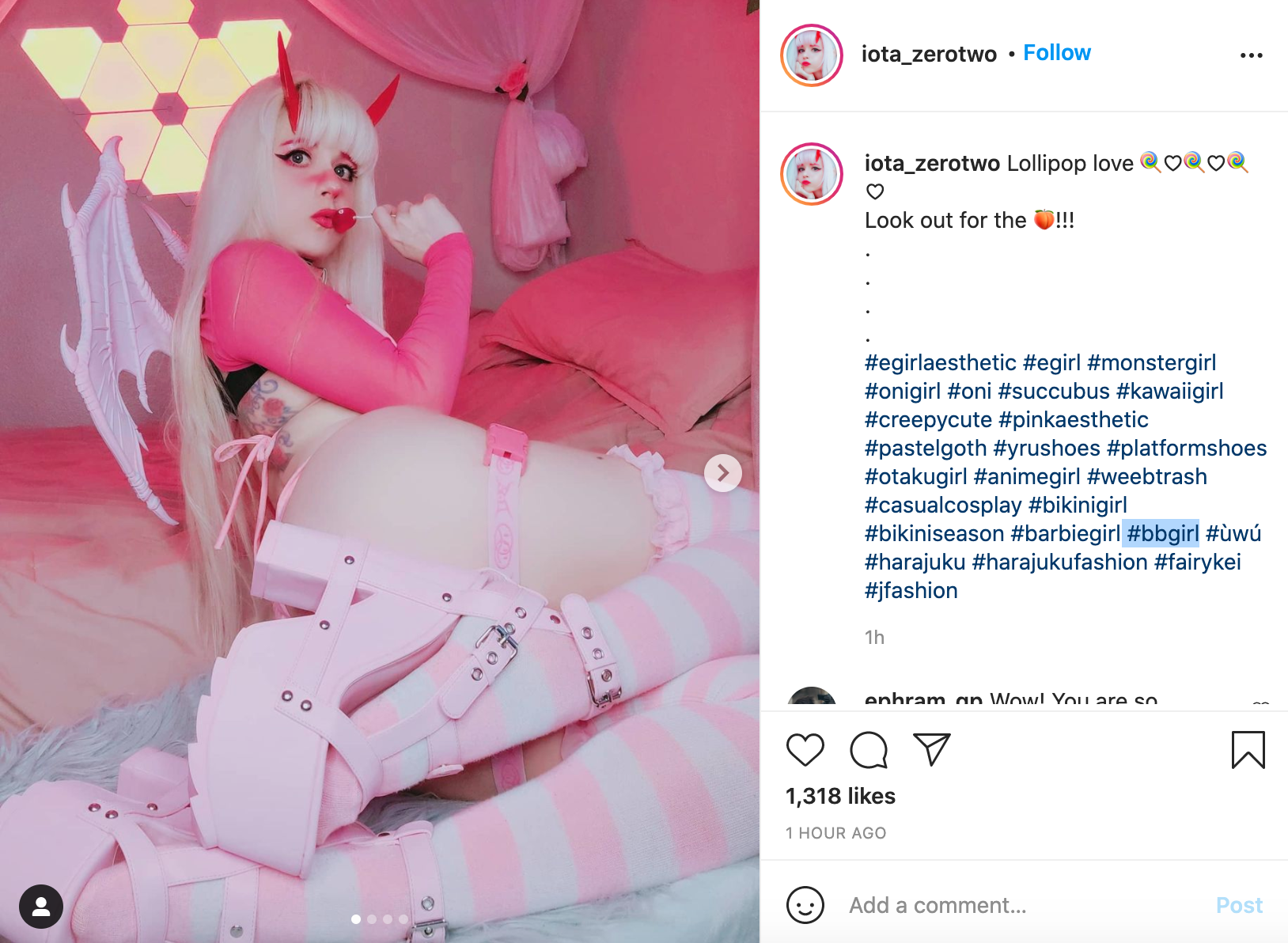1288x943 pixels.
Task: Save post with the bookmark icon
Action: (x=1248, y=750)
